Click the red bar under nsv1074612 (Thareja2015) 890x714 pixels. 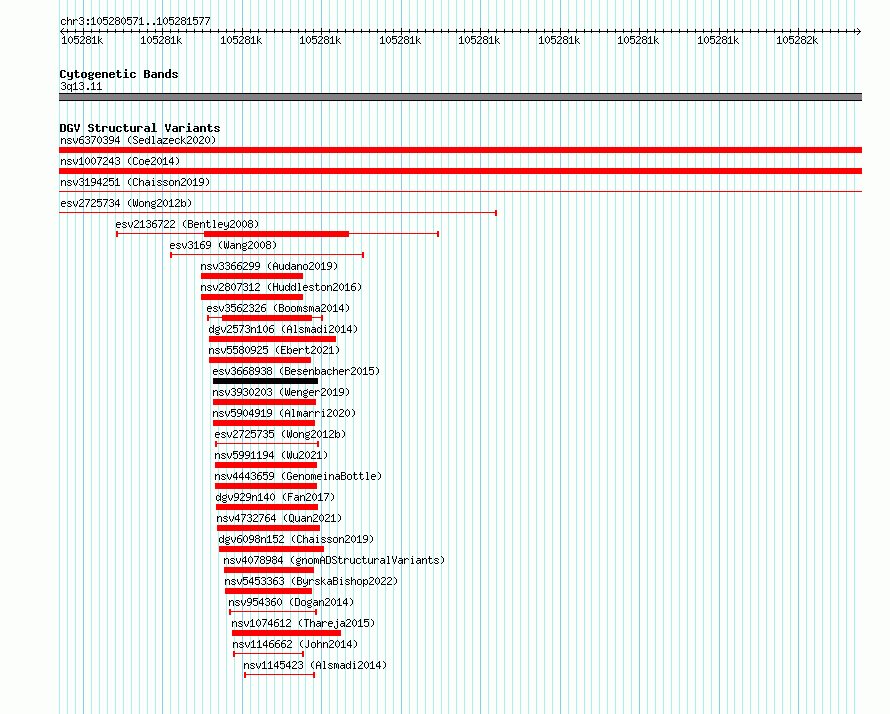(287, 633)
